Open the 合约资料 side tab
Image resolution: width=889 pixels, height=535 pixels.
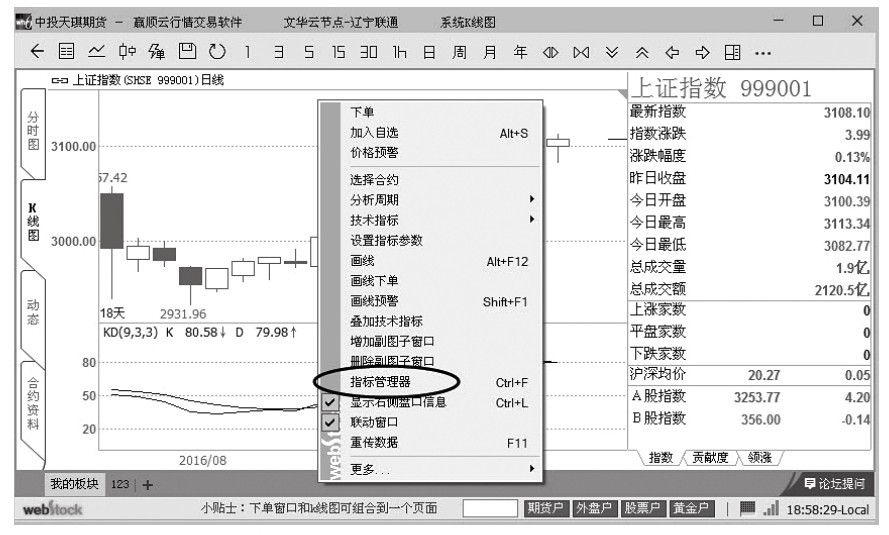point(33,404)
